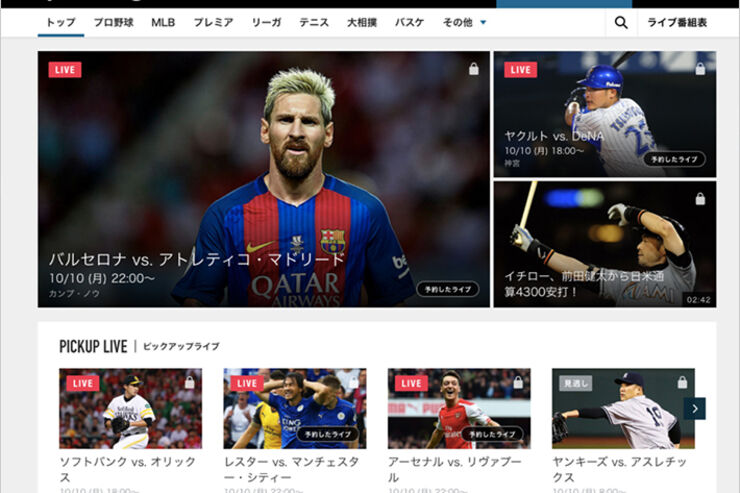The image size is (740, 493).
Task: Expand the その他 dropdown menu
Action: tap(464, 22)
